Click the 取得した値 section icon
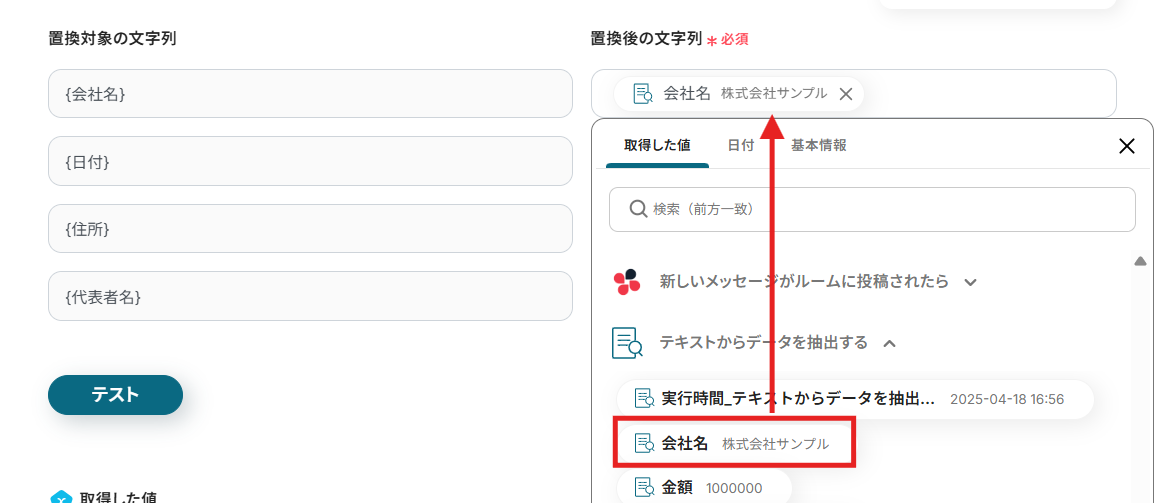The height and width of the screenshot is (503, 1172). pyautogui.click(x=61, y=497)
